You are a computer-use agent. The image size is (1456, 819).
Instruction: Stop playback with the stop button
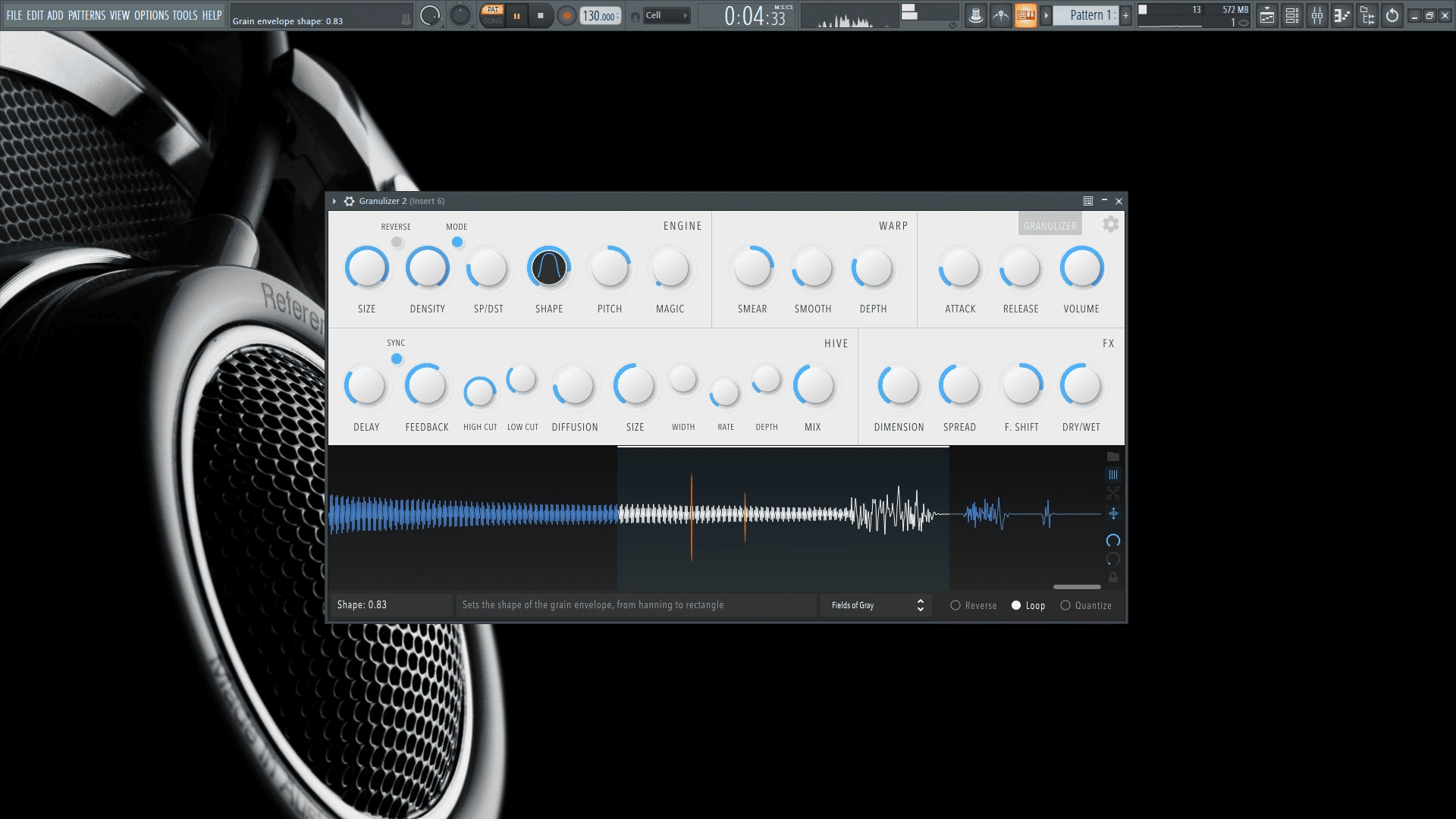click(x=540, y=16)
